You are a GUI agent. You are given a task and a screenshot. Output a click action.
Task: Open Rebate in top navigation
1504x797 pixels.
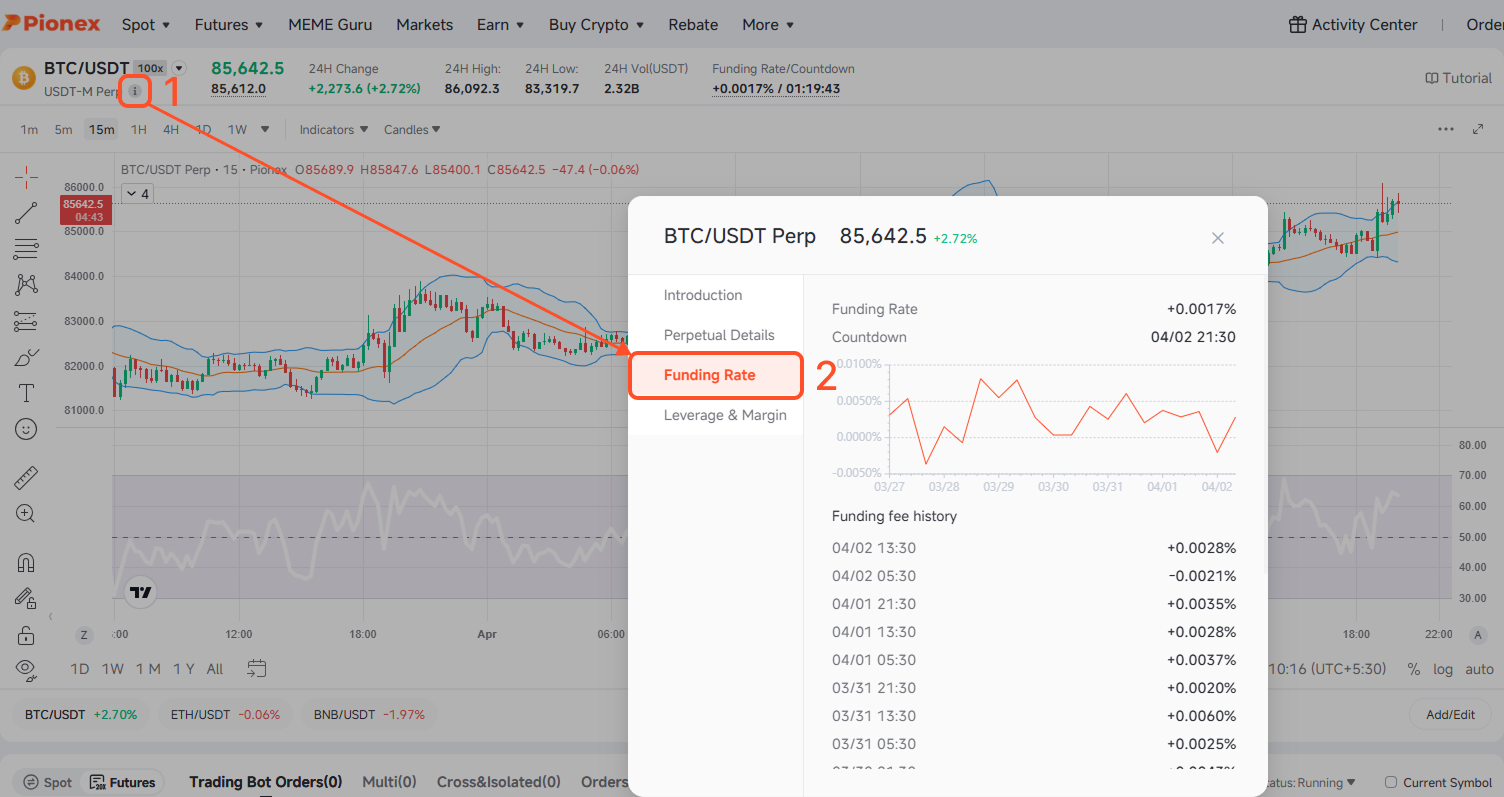694,24
